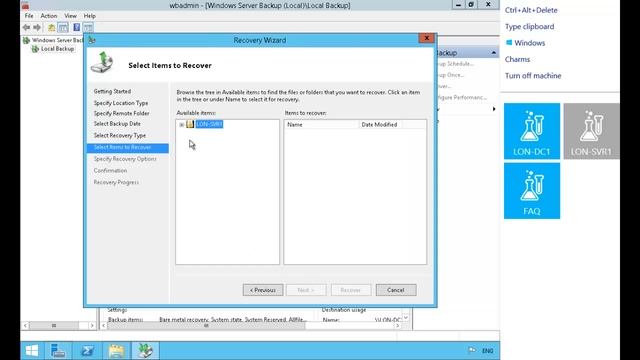Click the Confirmation wizard step
640x360 pixels.
[x=110, y=171]
